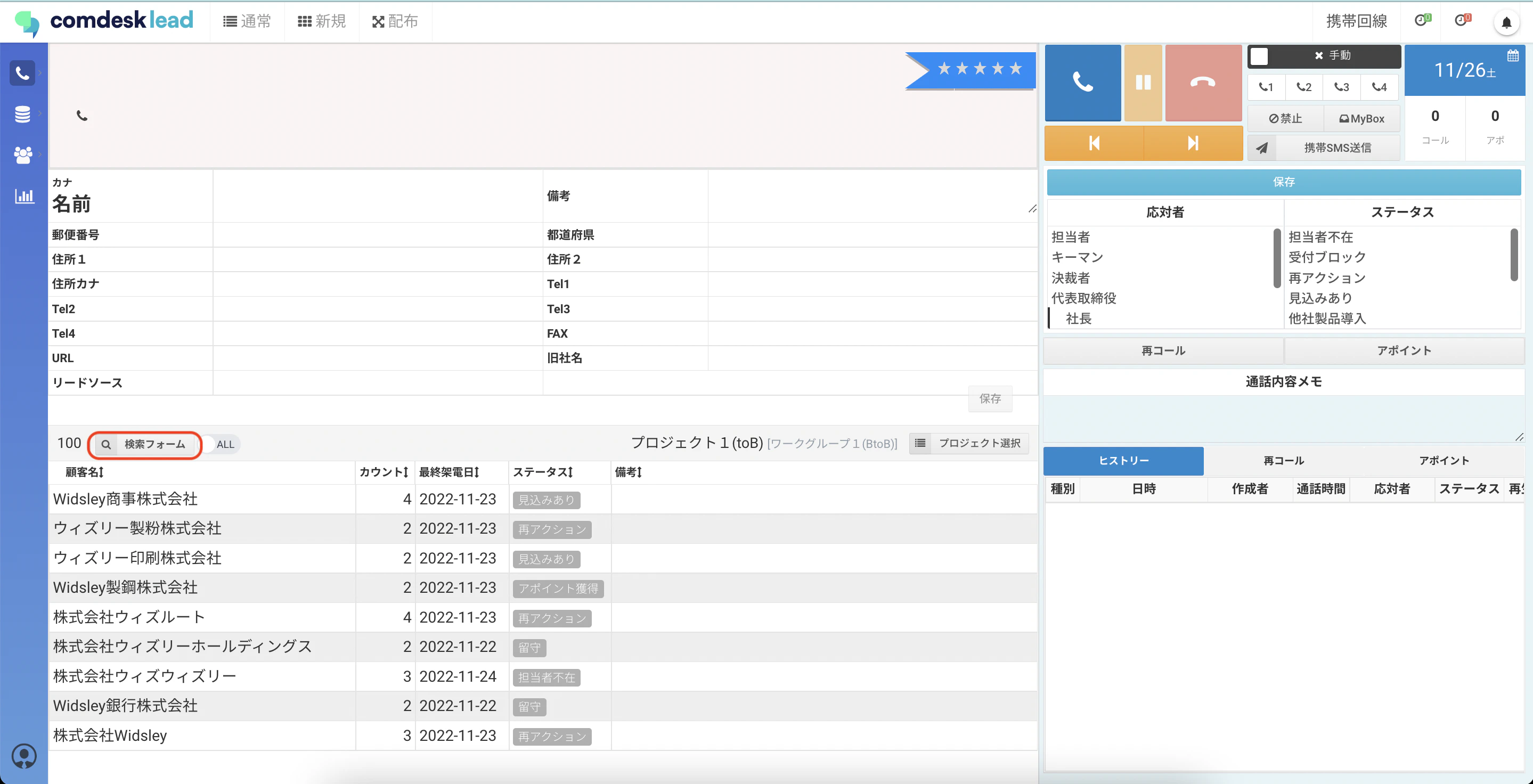Click the 応対者 list scrollbar

point(1276,258)
